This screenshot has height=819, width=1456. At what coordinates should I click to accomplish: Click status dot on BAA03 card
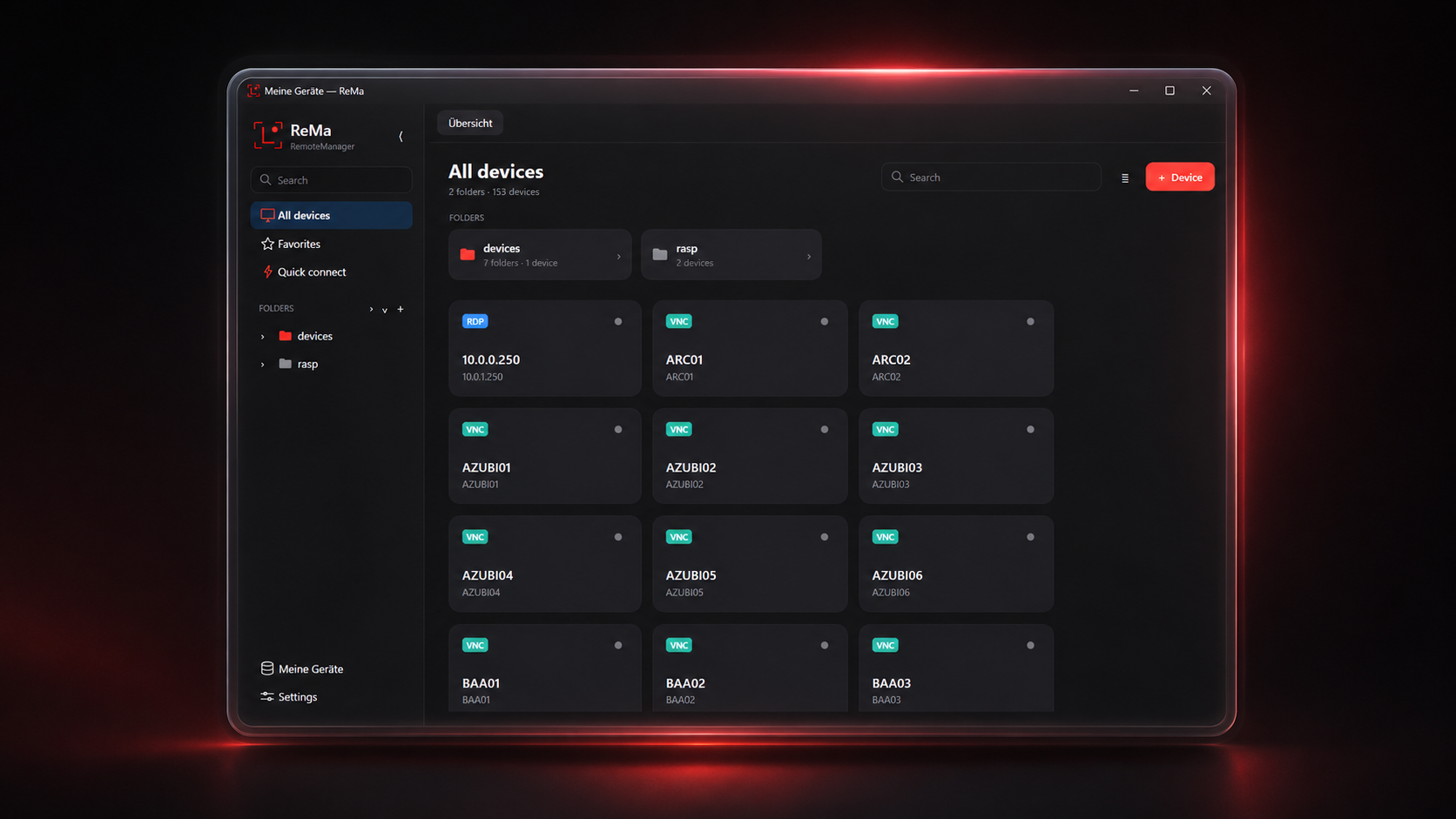tap(1030, 646)
